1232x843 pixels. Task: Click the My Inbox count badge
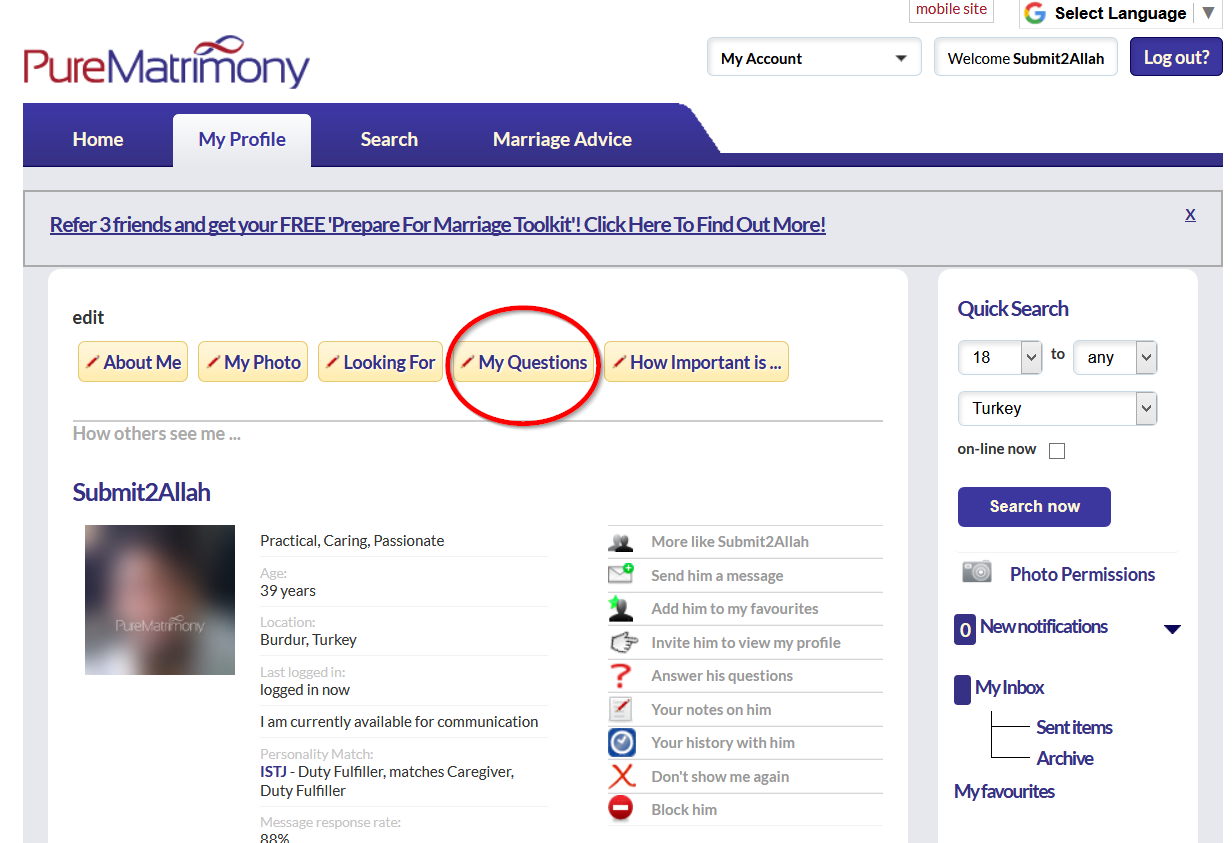coord(962,689)
